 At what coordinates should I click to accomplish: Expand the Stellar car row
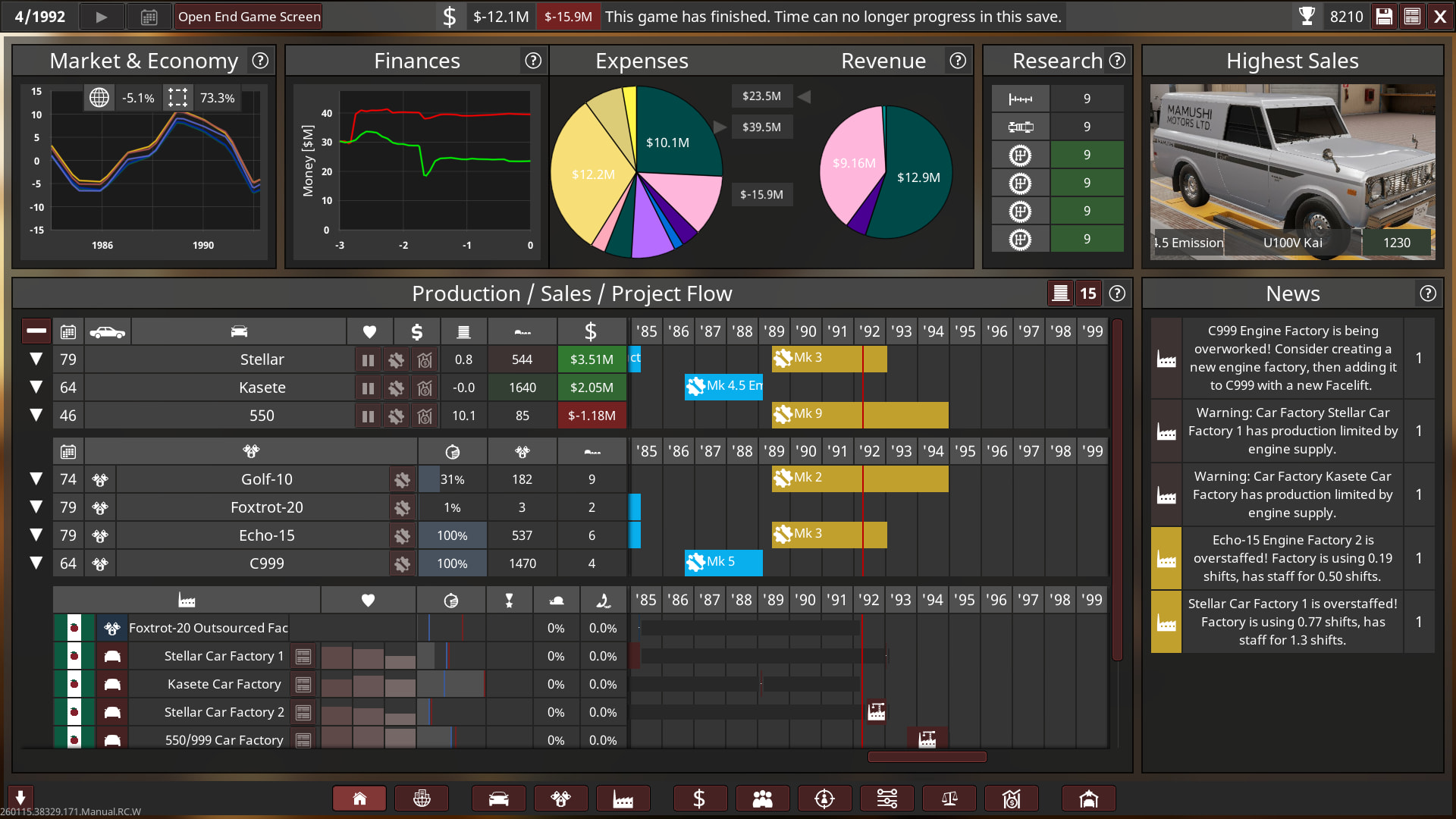36,359
